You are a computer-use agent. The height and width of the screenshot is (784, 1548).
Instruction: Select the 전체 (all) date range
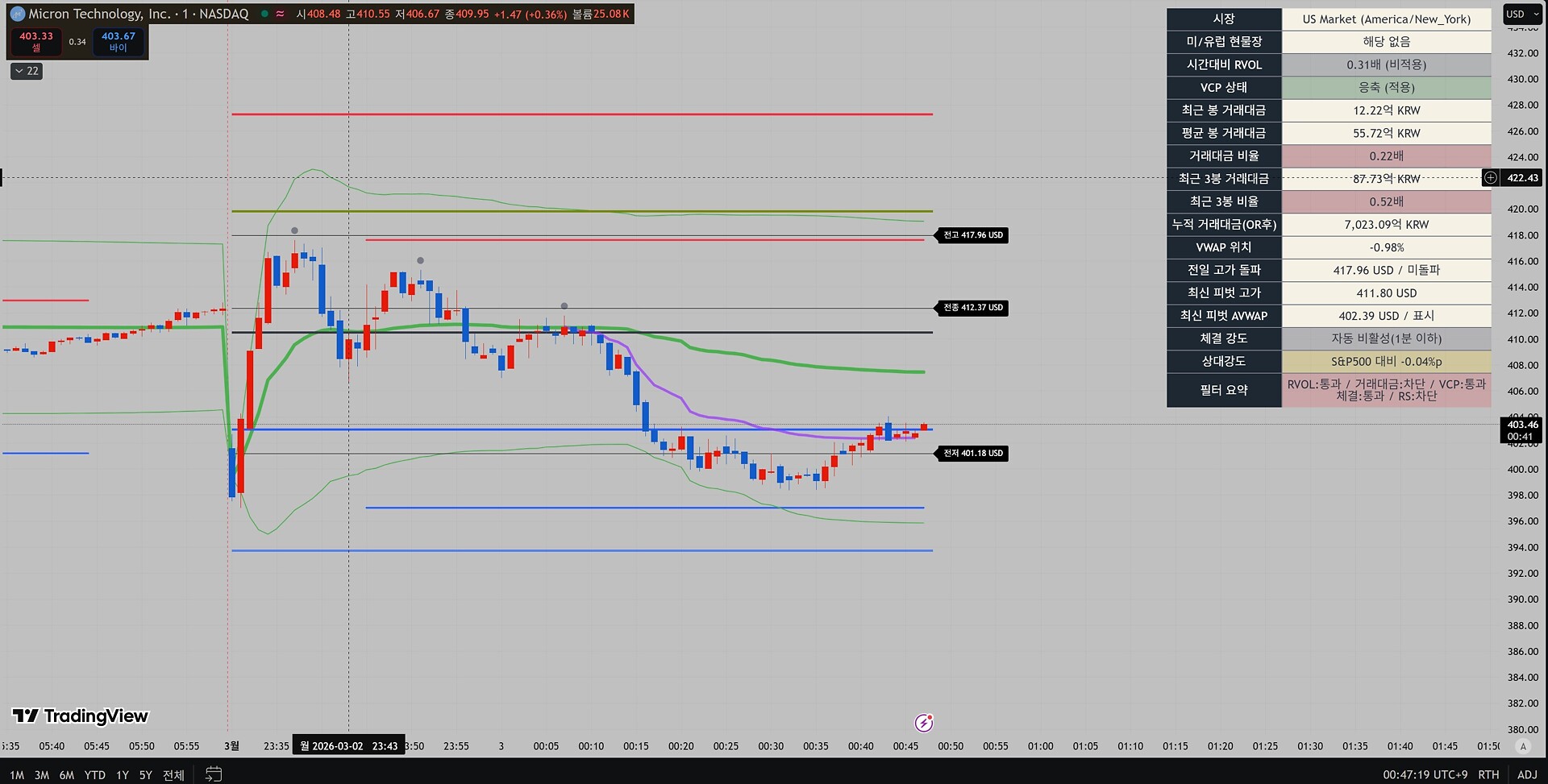(173, 775)
